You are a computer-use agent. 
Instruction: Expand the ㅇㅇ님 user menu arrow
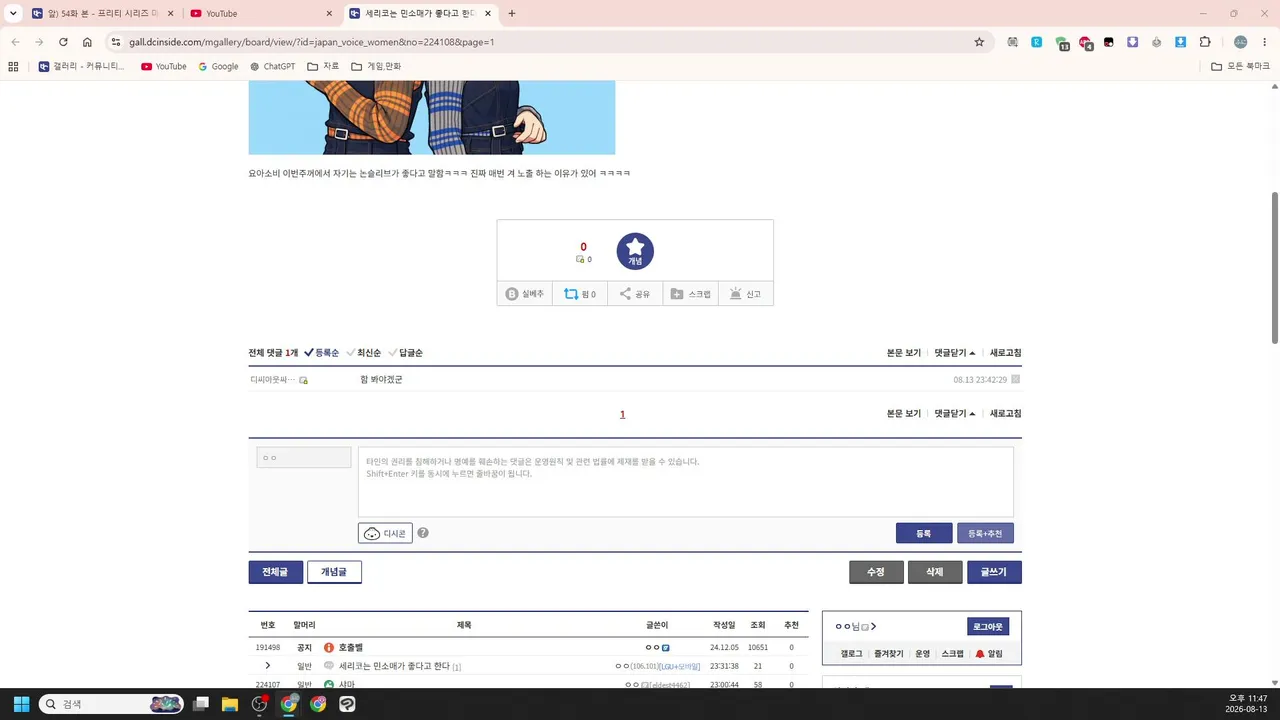click(873, 627)
